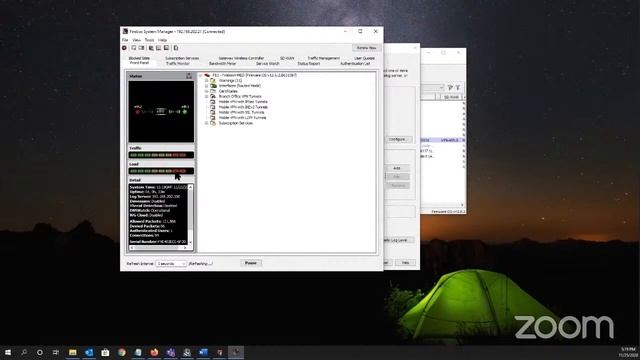640x360 pixels.
Task: Switch to the SD-WAN tab
Action: coord(287,58)
